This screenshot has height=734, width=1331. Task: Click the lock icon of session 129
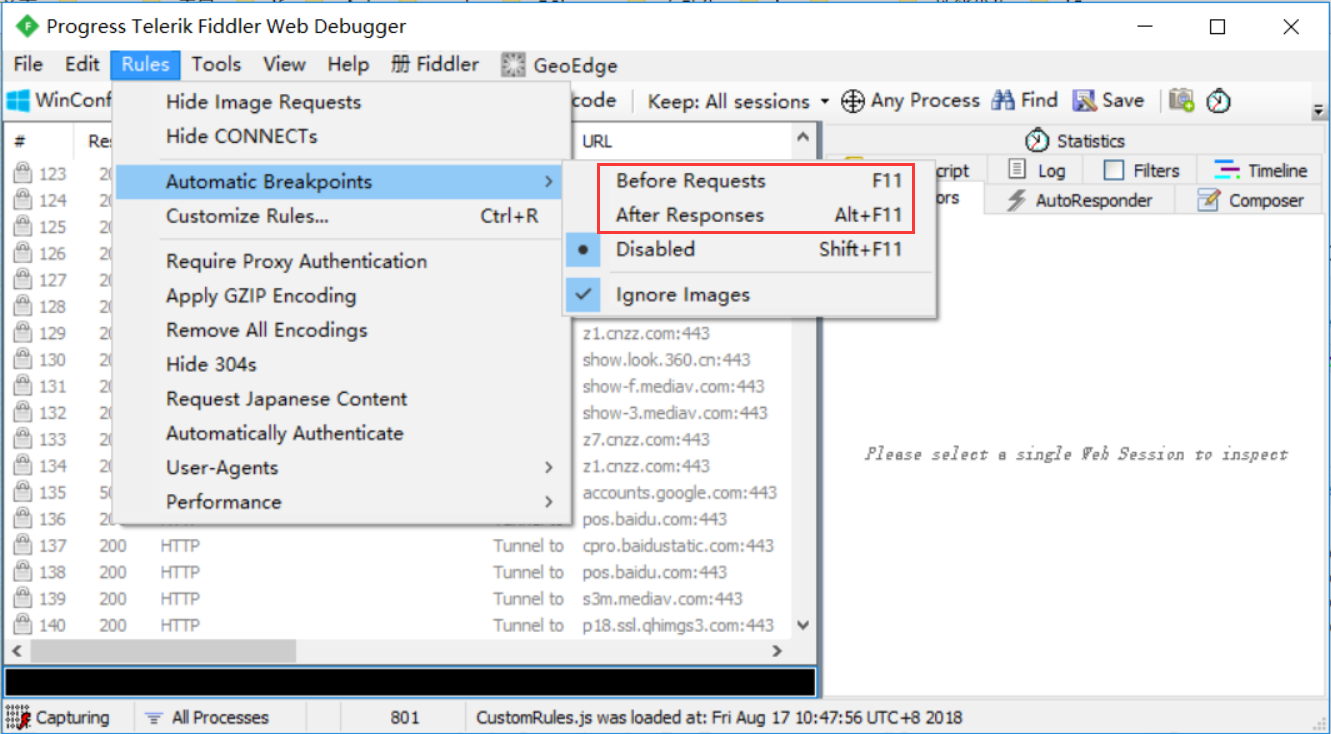pos(21,333)
